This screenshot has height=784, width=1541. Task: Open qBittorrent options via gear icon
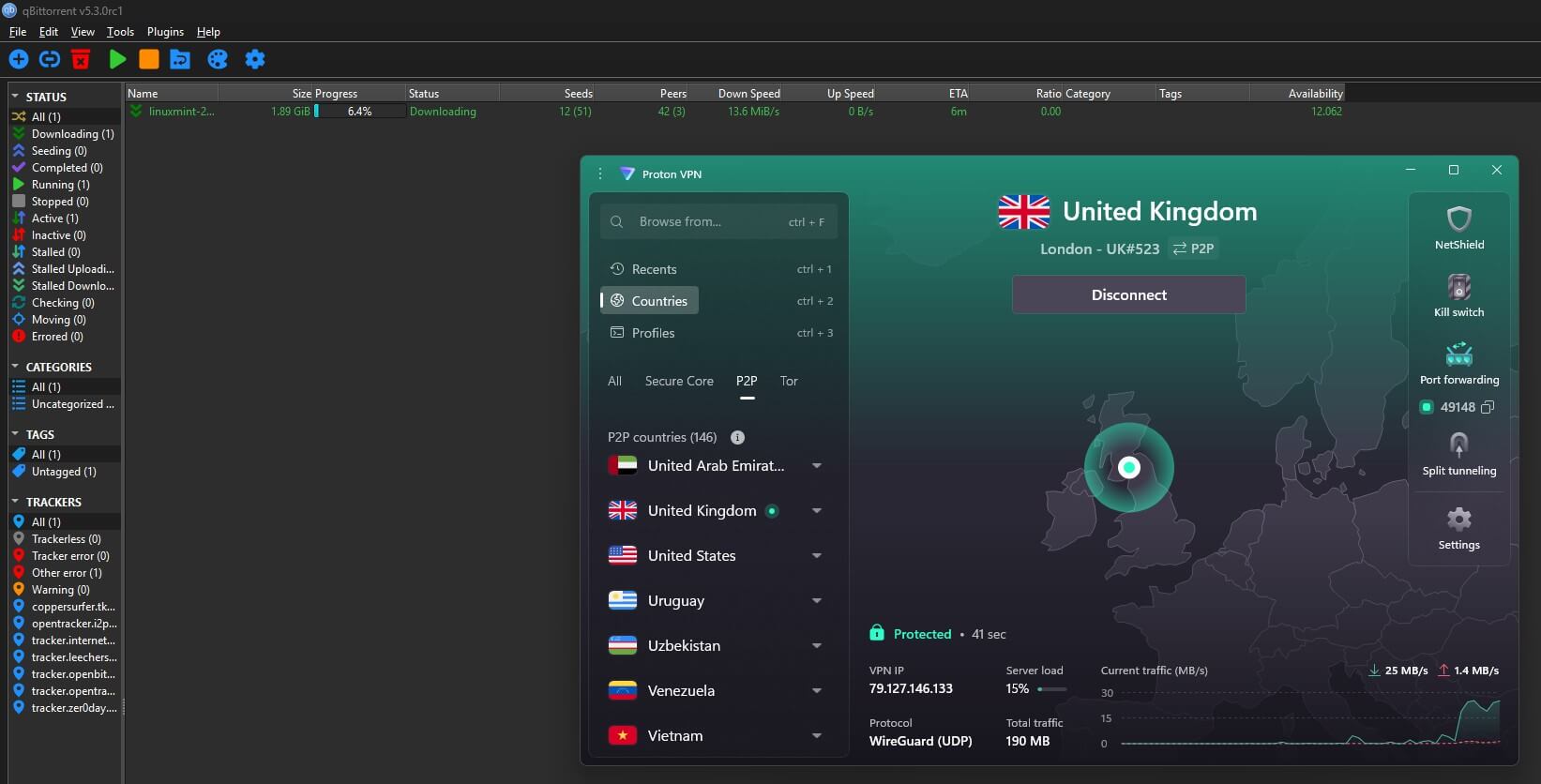point(255,60)
